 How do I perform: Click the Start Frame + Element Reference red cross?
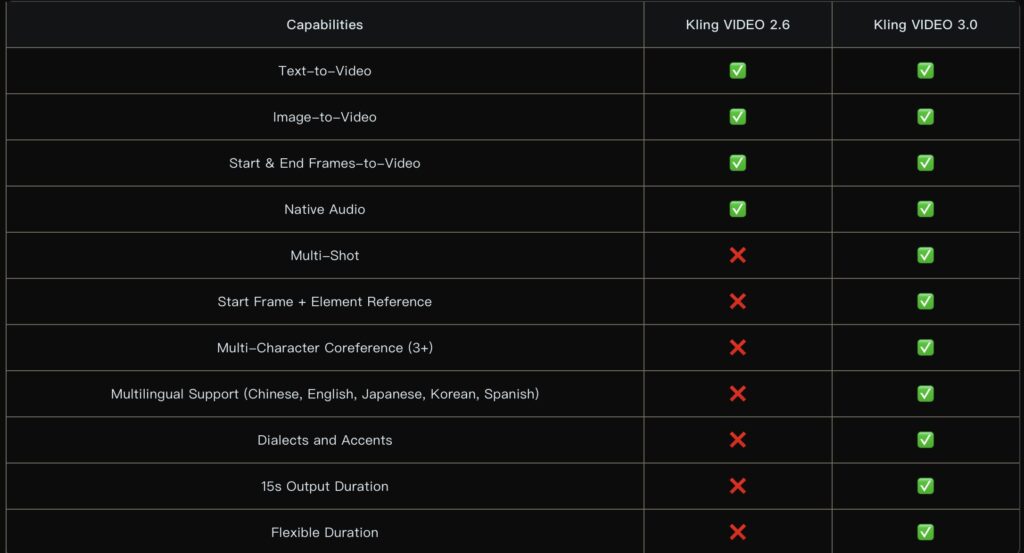tap(737, 301)
